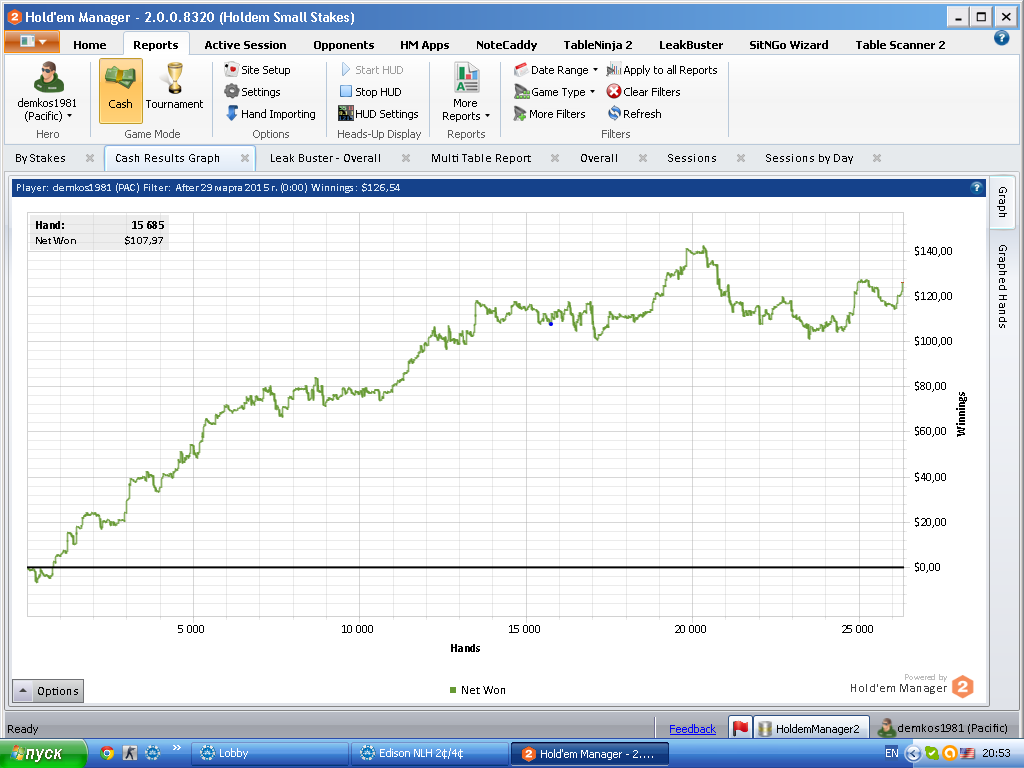Close the Sessions by Day tab
1024x768 pixels.
point(877,158)
